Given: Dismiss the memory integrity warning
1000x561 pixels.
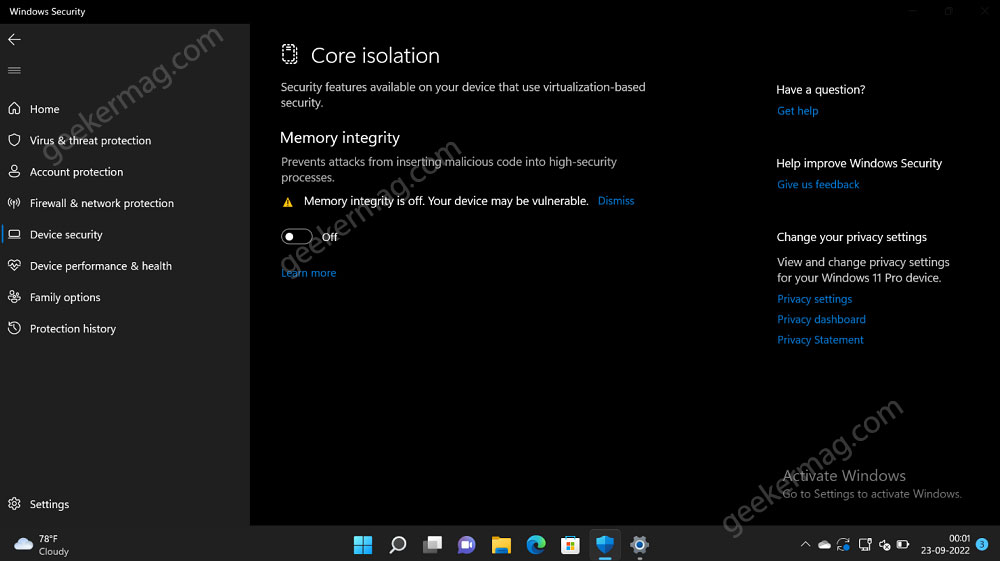Looking at the screenshot, I should 615,201.
